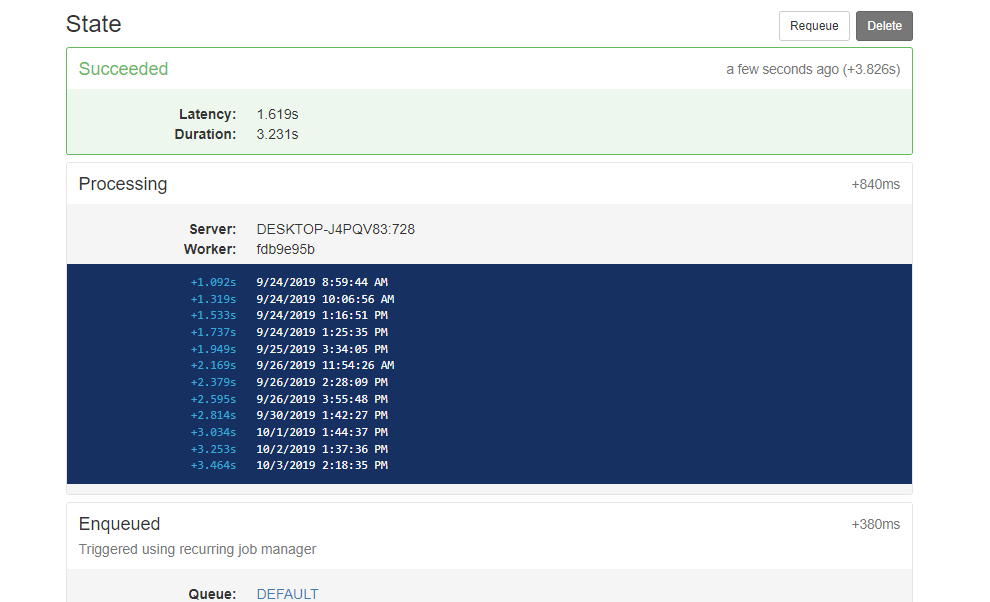Click log line 9/24/2019 8:59:44 AM
This screenshot has height=602, width=990.
[x=322, y=282]
